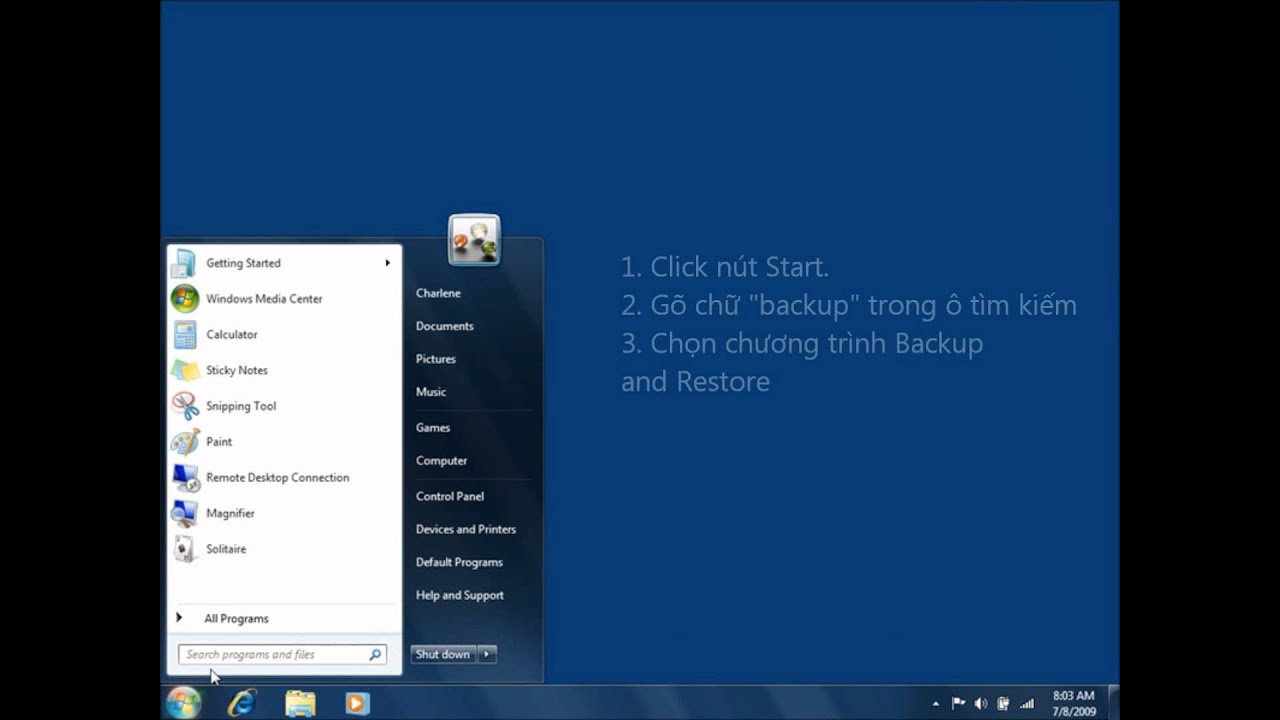The height and width of the screenshot is (720, 1280).
Task: Click the user account picture
Action: [x=474, y=239]
